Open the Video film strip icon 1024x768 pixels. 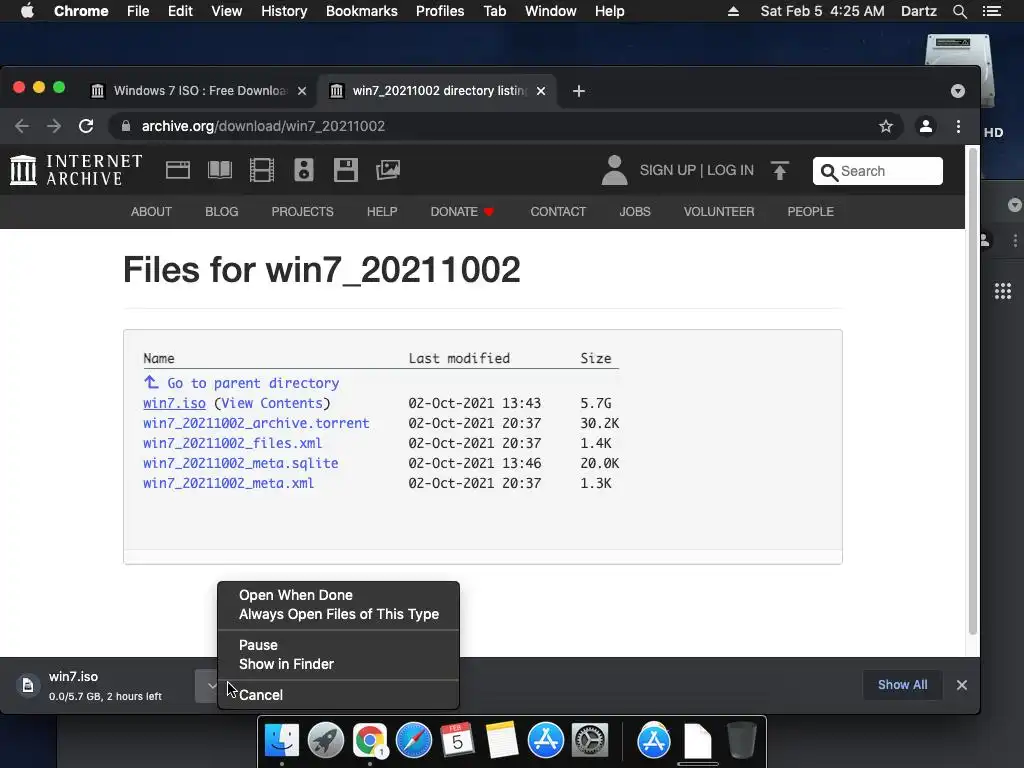pos(262,170)
